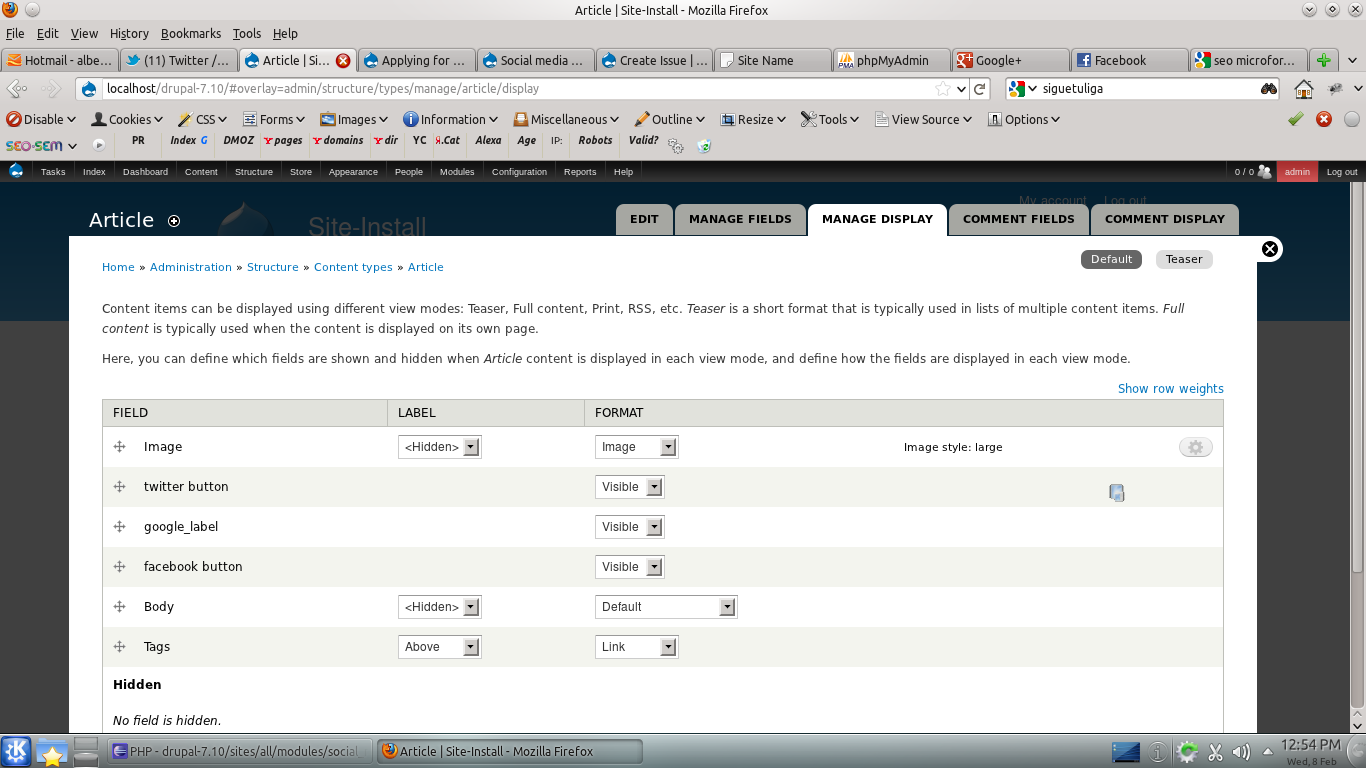Click the URL address bar
Screen dimensions: 1366x768
(x=520, y=88)
